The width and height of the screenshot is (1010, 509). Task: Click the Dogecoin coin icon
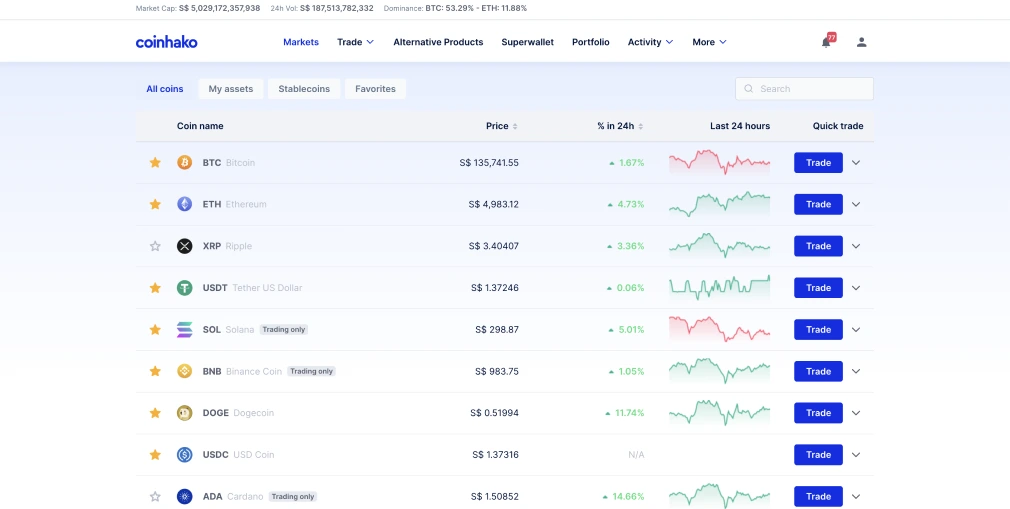(x=185, y=413)
